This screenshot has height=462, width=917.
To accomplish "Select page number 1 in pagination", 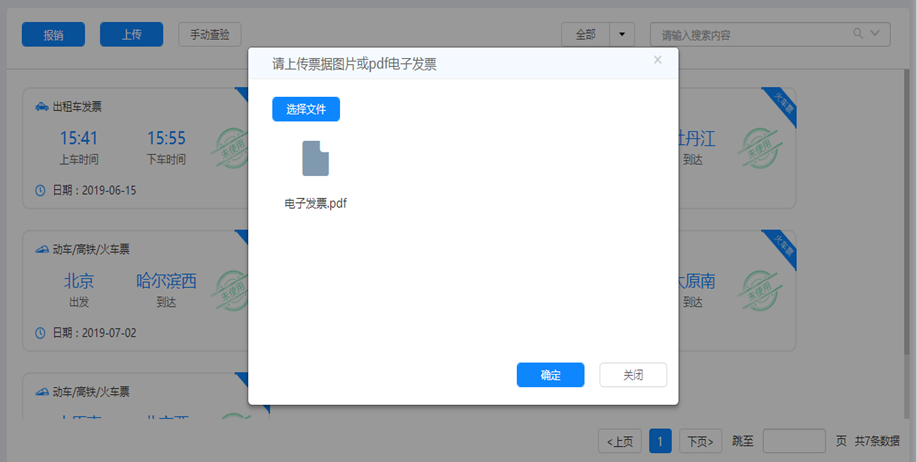I will coord(660,441).
